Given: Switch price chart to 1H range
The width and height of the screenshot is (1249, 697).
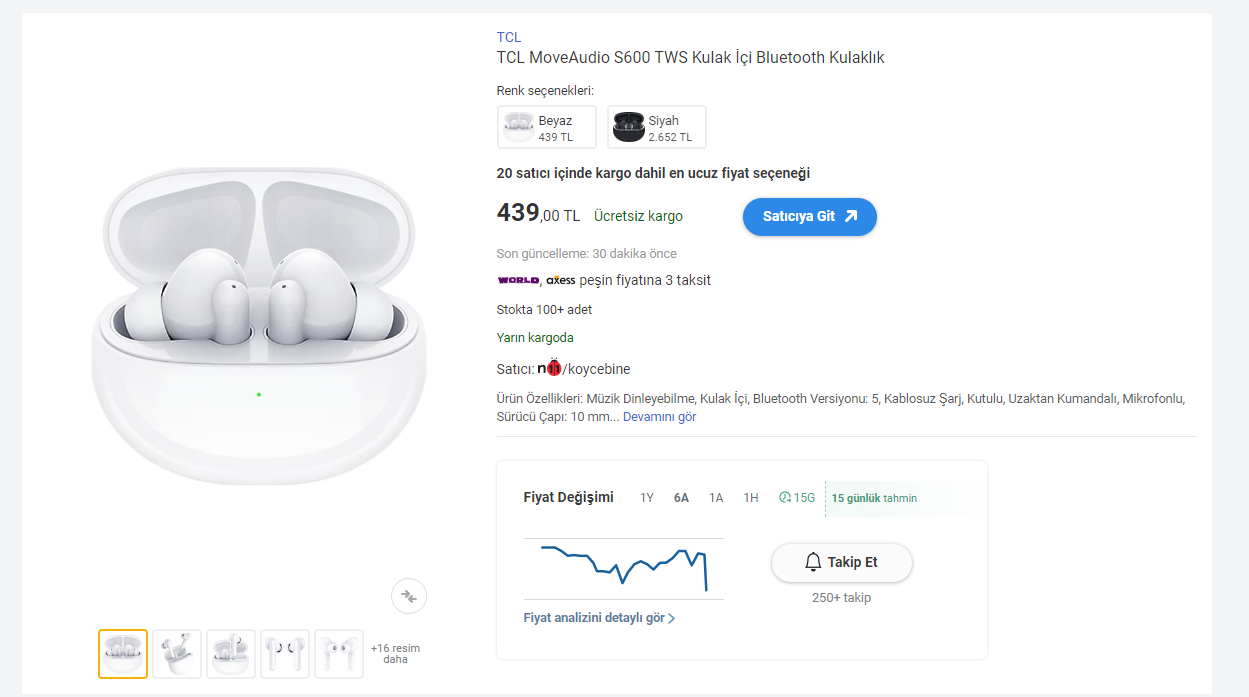Looking at the screenshot, I should (750, 498).
